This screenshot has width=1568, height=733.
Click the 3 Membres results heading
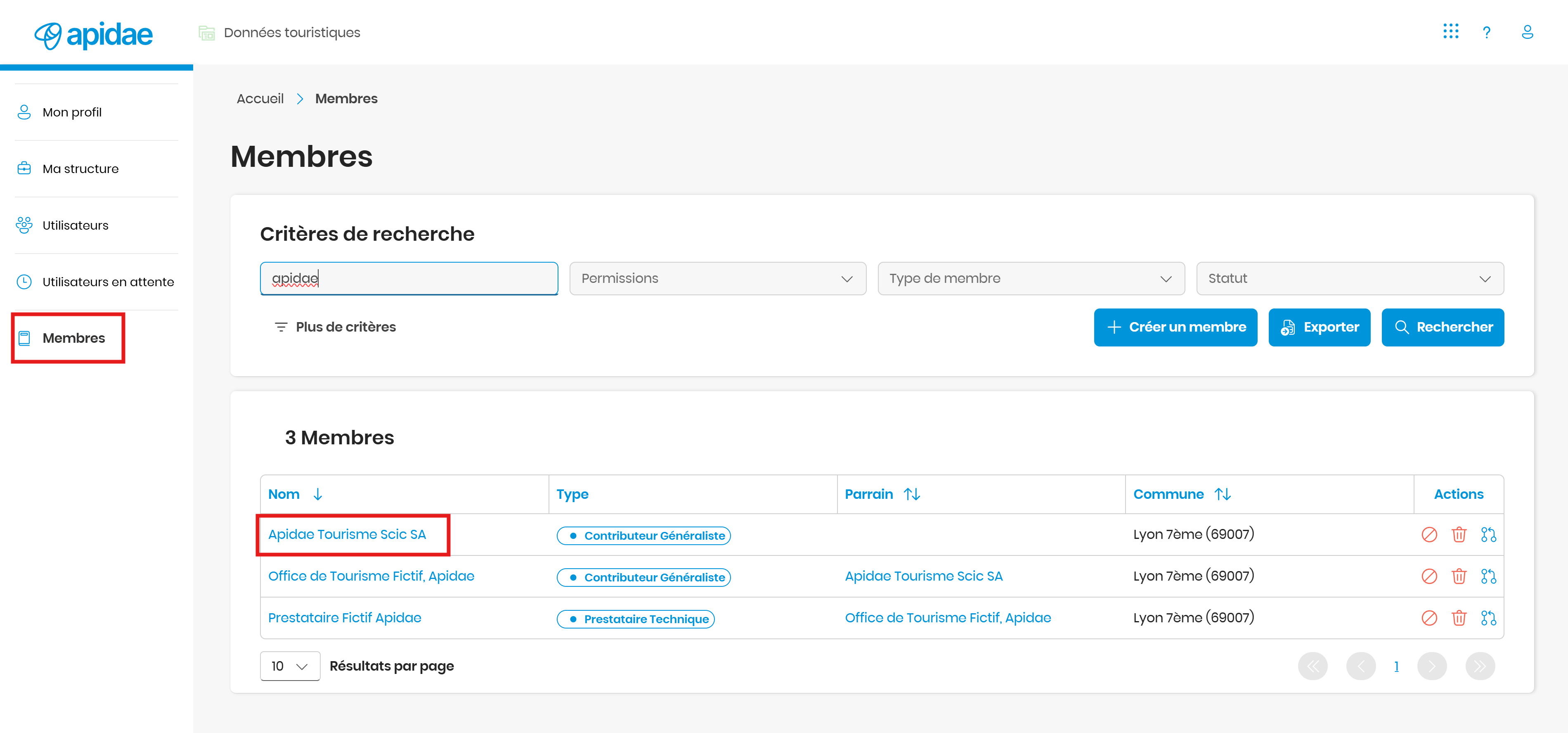click(339, 438)
